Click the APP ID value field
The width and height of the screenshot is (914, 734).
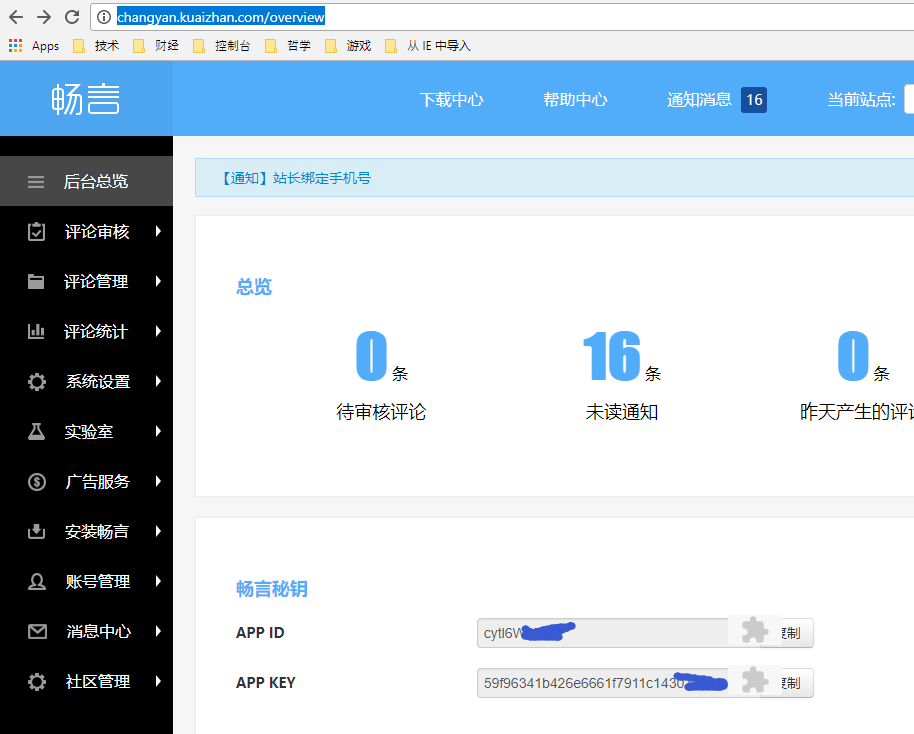point(603,633)
